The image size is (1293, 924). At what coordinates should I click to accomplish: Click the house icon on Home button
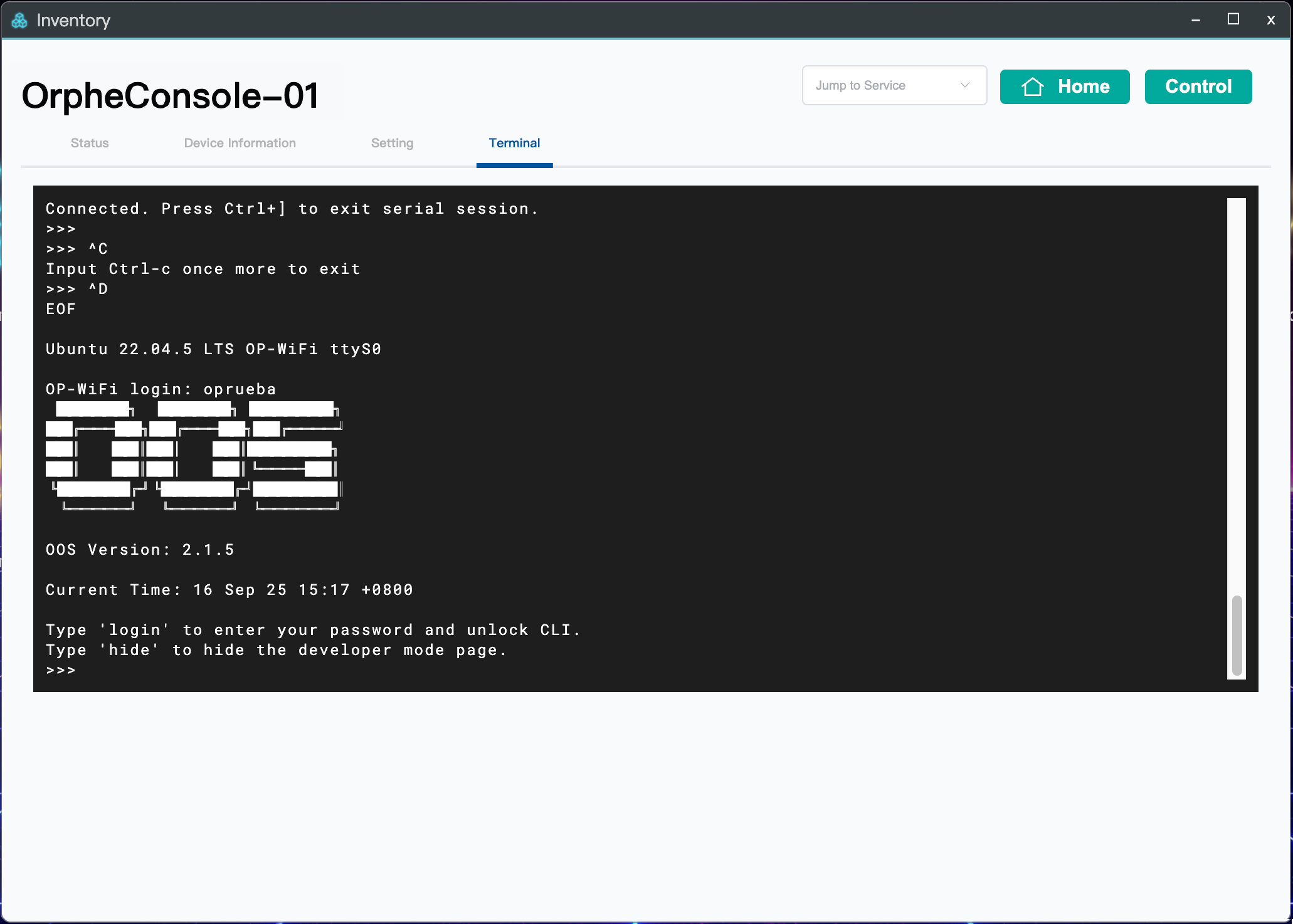click(1032, 87)
